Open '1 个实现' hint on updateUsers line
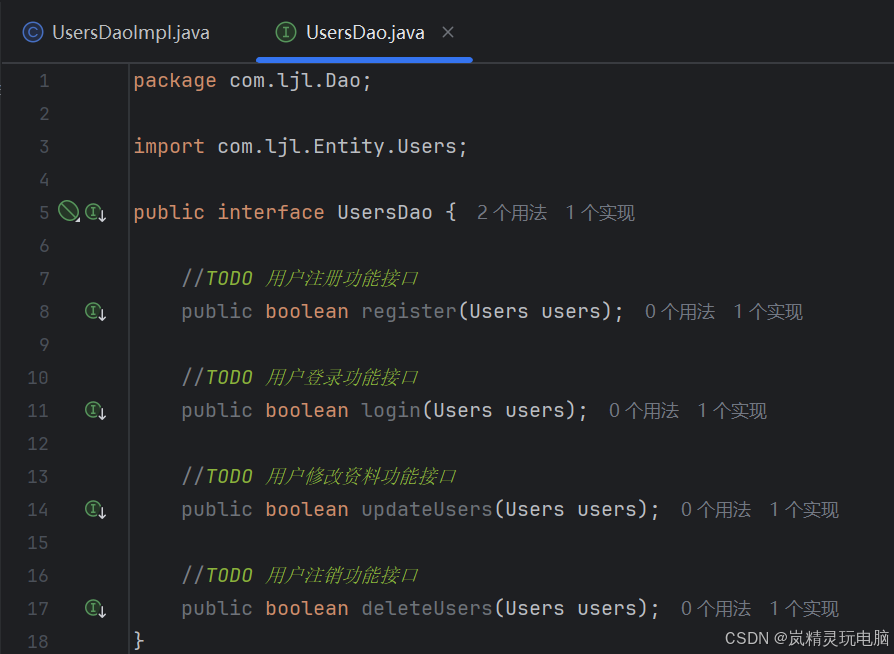Viewport: 894px width, 654px height. tap(804, 509)
